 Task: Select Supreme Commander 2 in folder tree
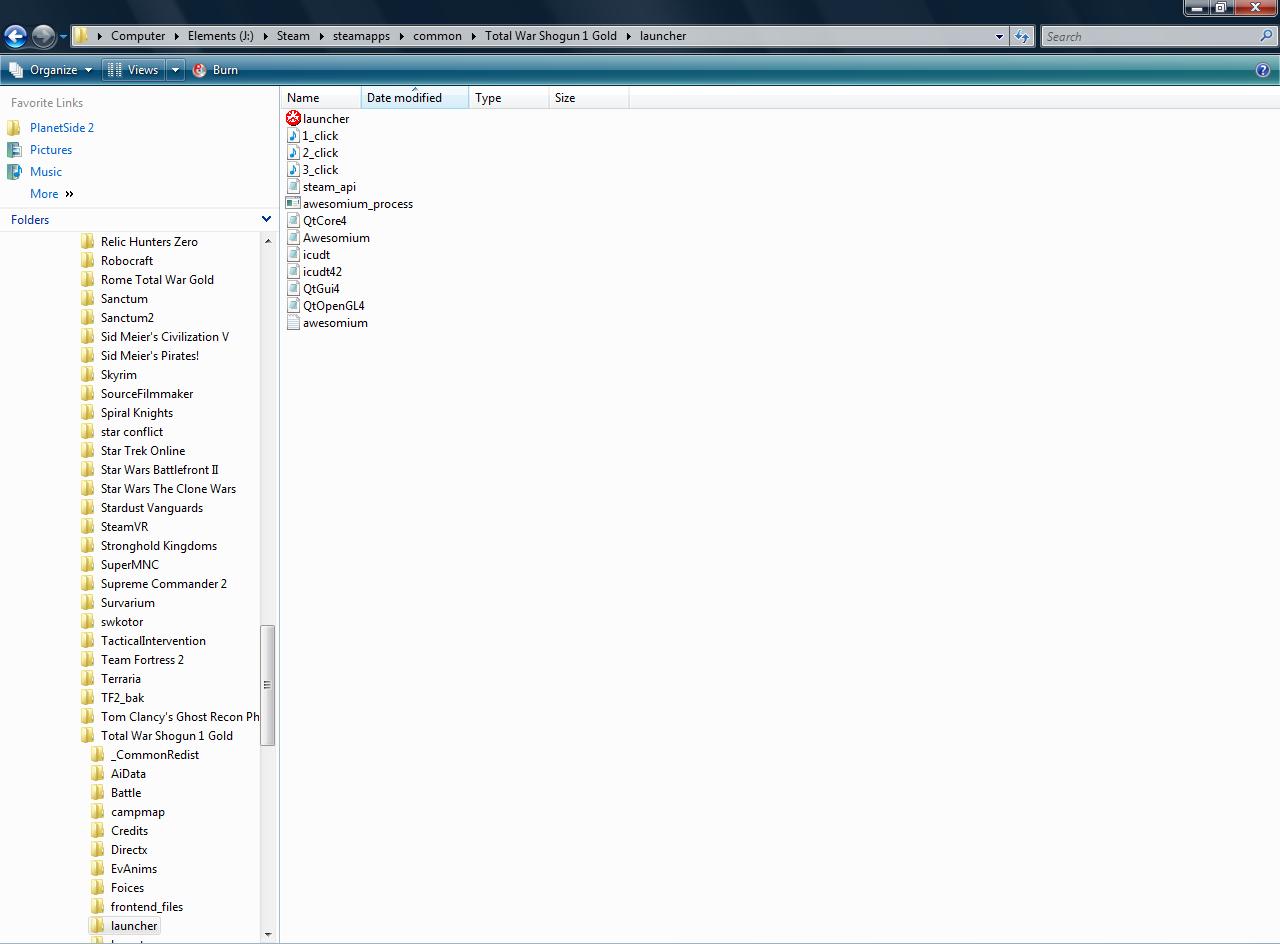coord(164,584)
